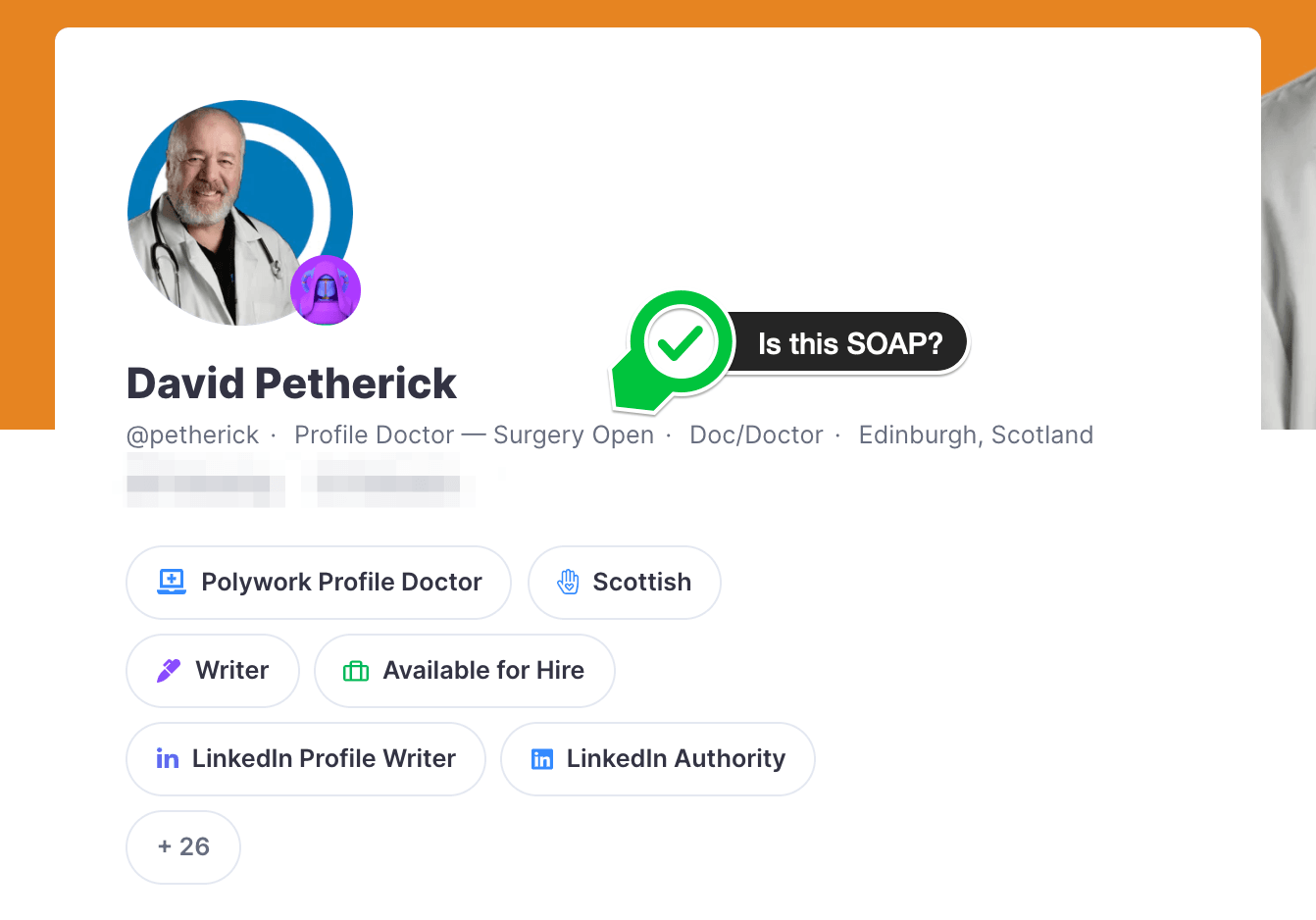
Task: Select the Writer badge label
Action: click(x=232, y=670)
